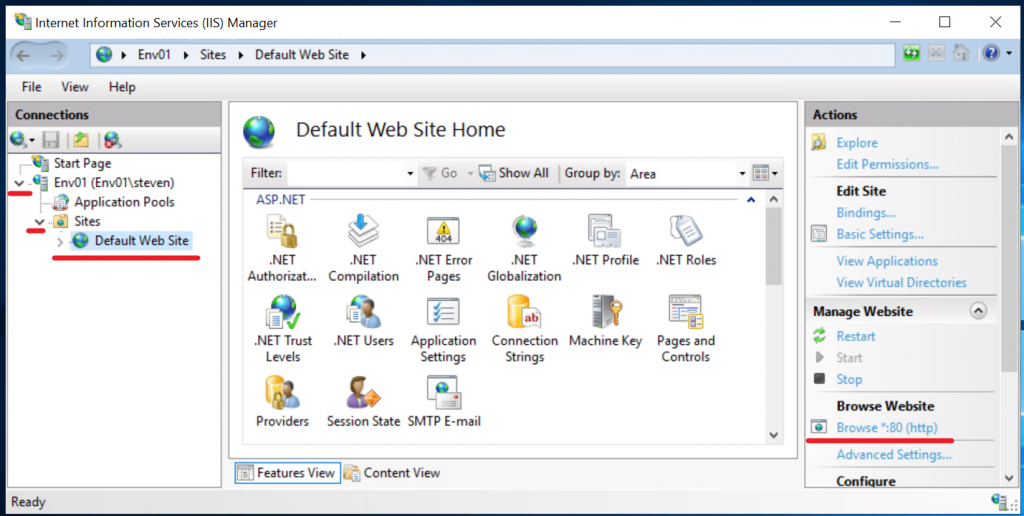The height and width of the screenshot is (516, 1024).
Task: Click inside the Filter text field
Action: 345,174
